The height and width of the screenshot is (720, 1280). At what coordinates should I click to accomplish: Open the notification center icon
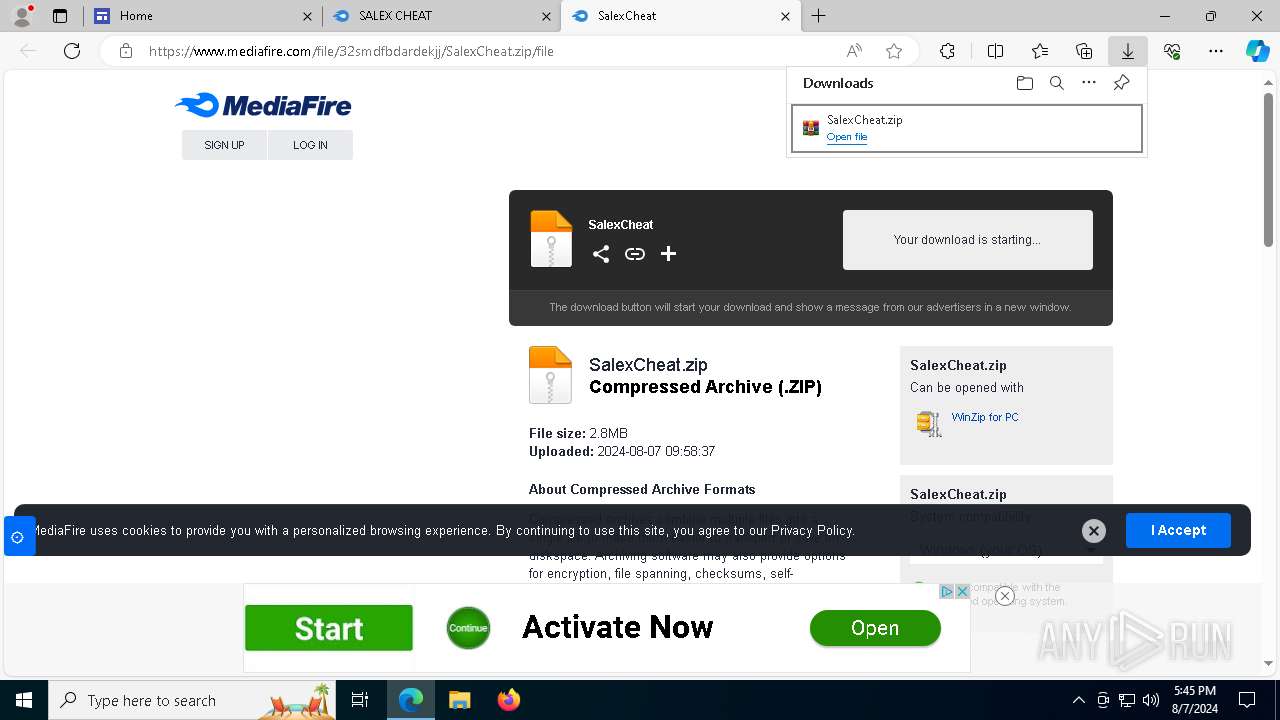click(x=1247, y=700)
